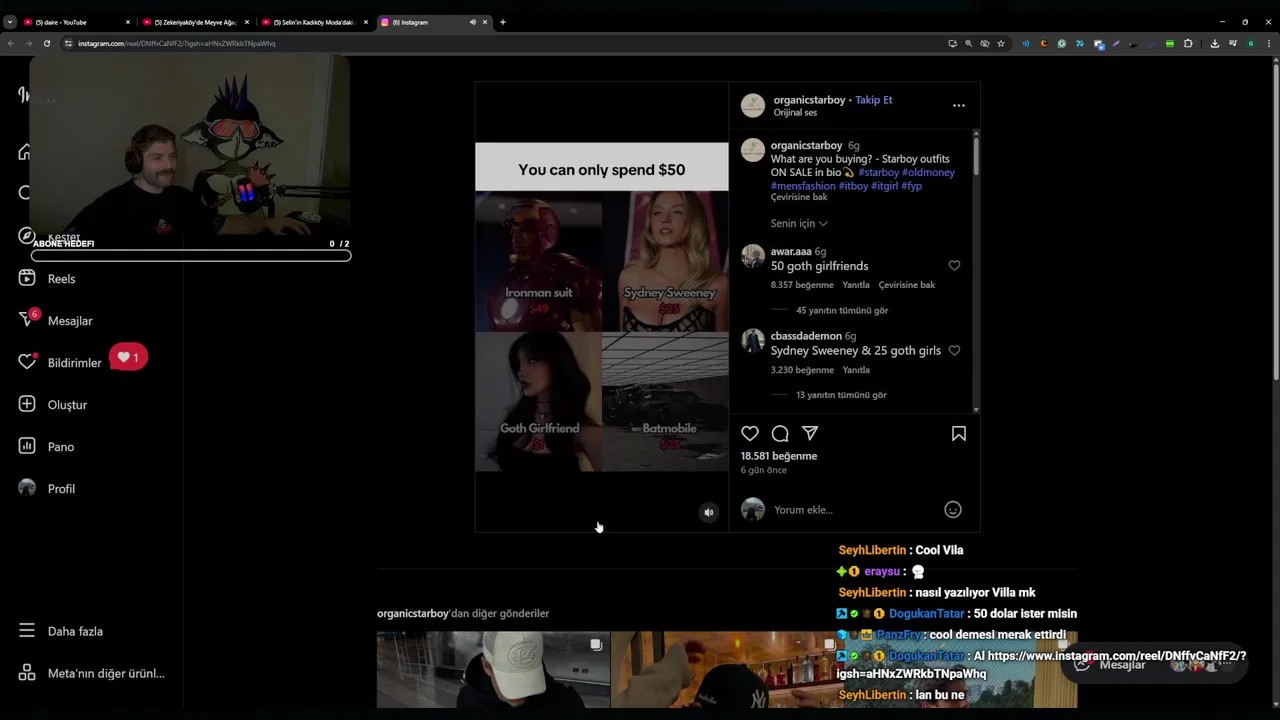Play the You can only spend $50 reel video
The width and height of the screenshot is (1280, 720).
point(602,307)
